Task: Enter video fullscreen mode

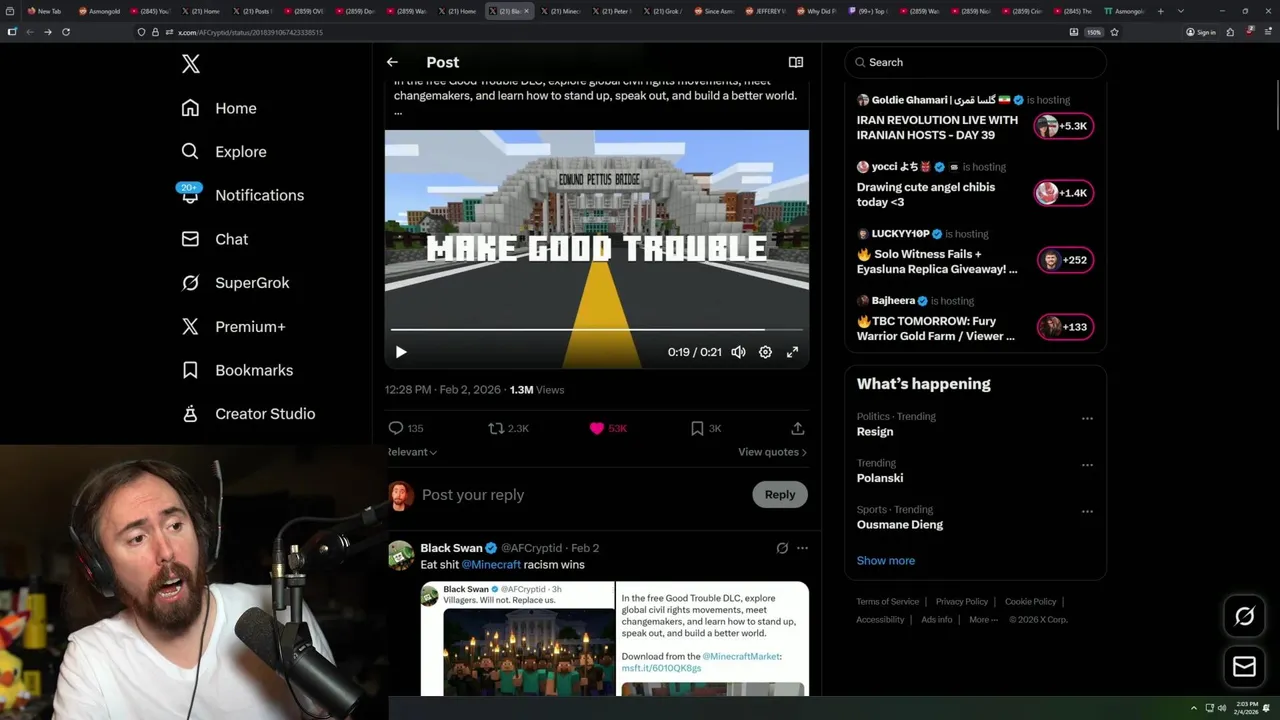Action: (x=792, y=352)
